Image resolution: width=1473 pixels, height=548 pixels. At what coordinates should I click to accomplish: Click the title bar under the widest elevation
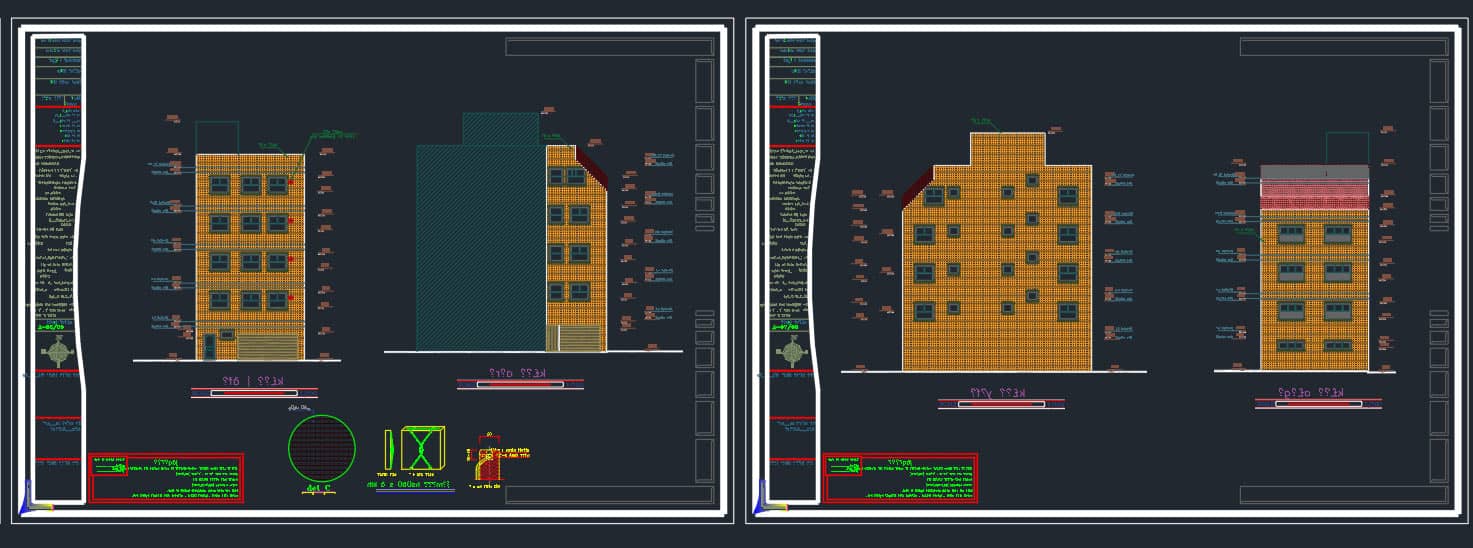click(x=1001, y=404)
